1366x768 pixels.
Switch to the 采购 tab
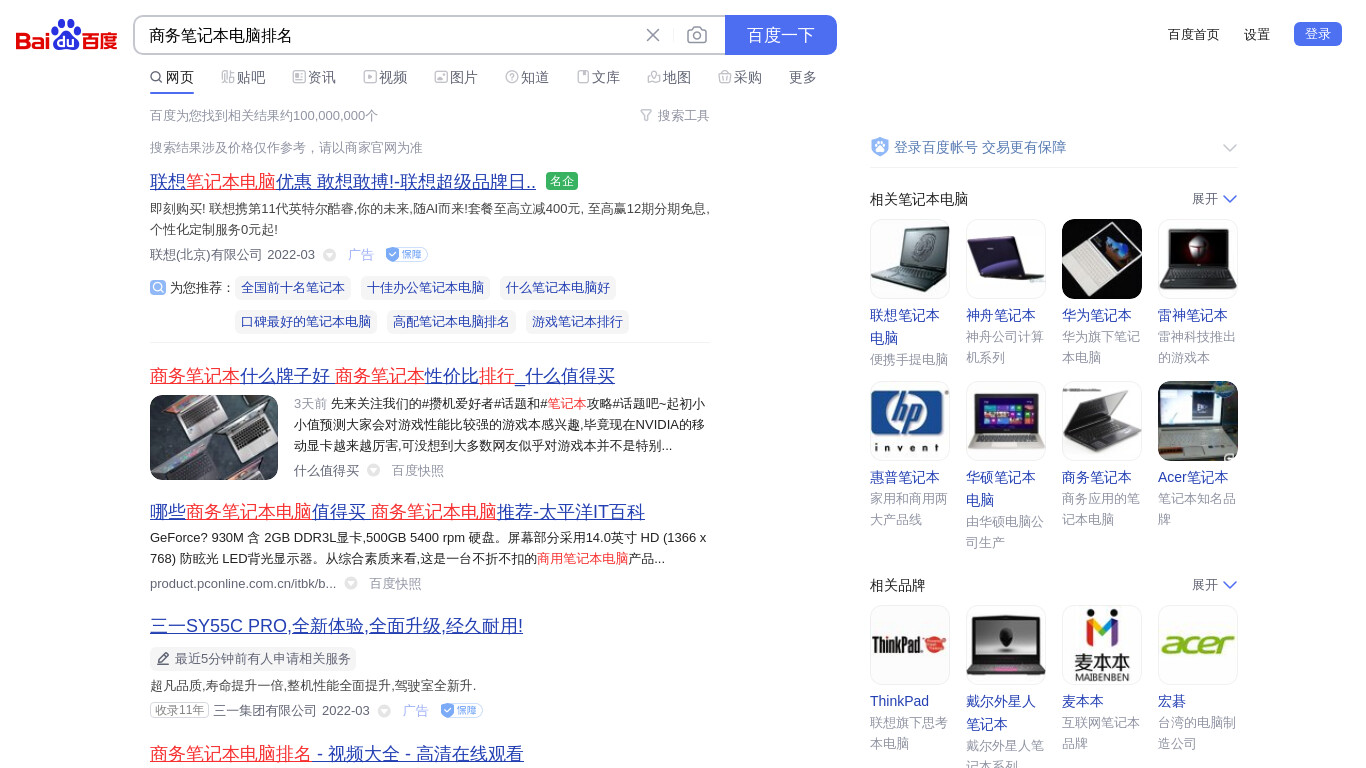[740, 77]
